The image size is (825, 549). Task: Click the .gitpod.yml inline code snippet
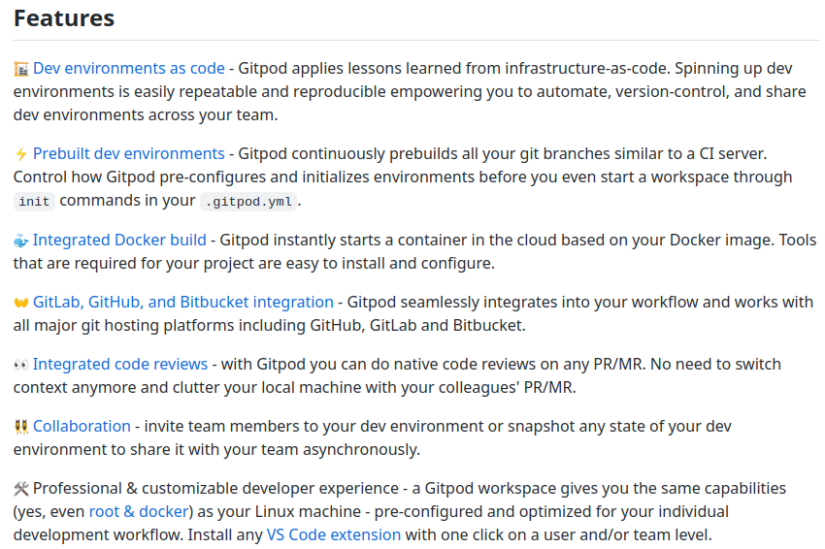248,202
